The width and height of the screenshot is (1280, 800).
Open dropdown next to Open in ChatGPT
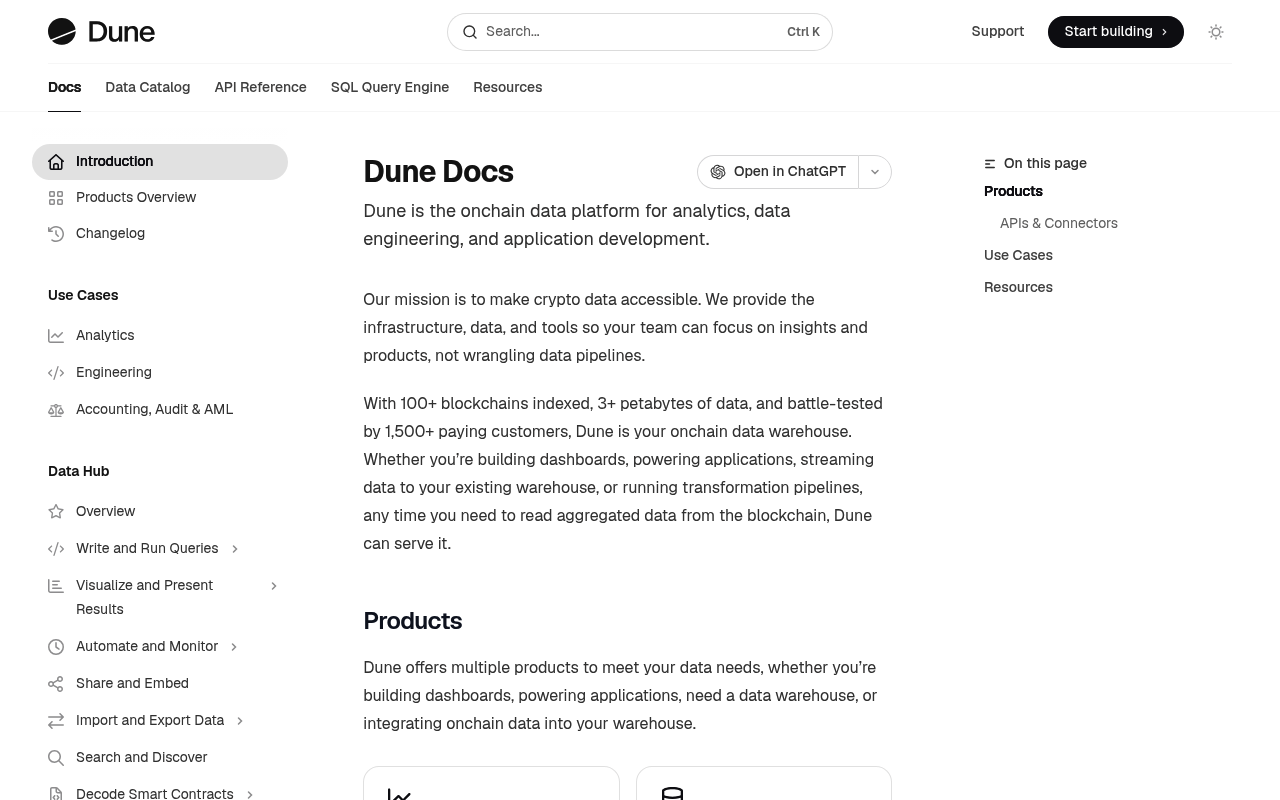[875, 172]
